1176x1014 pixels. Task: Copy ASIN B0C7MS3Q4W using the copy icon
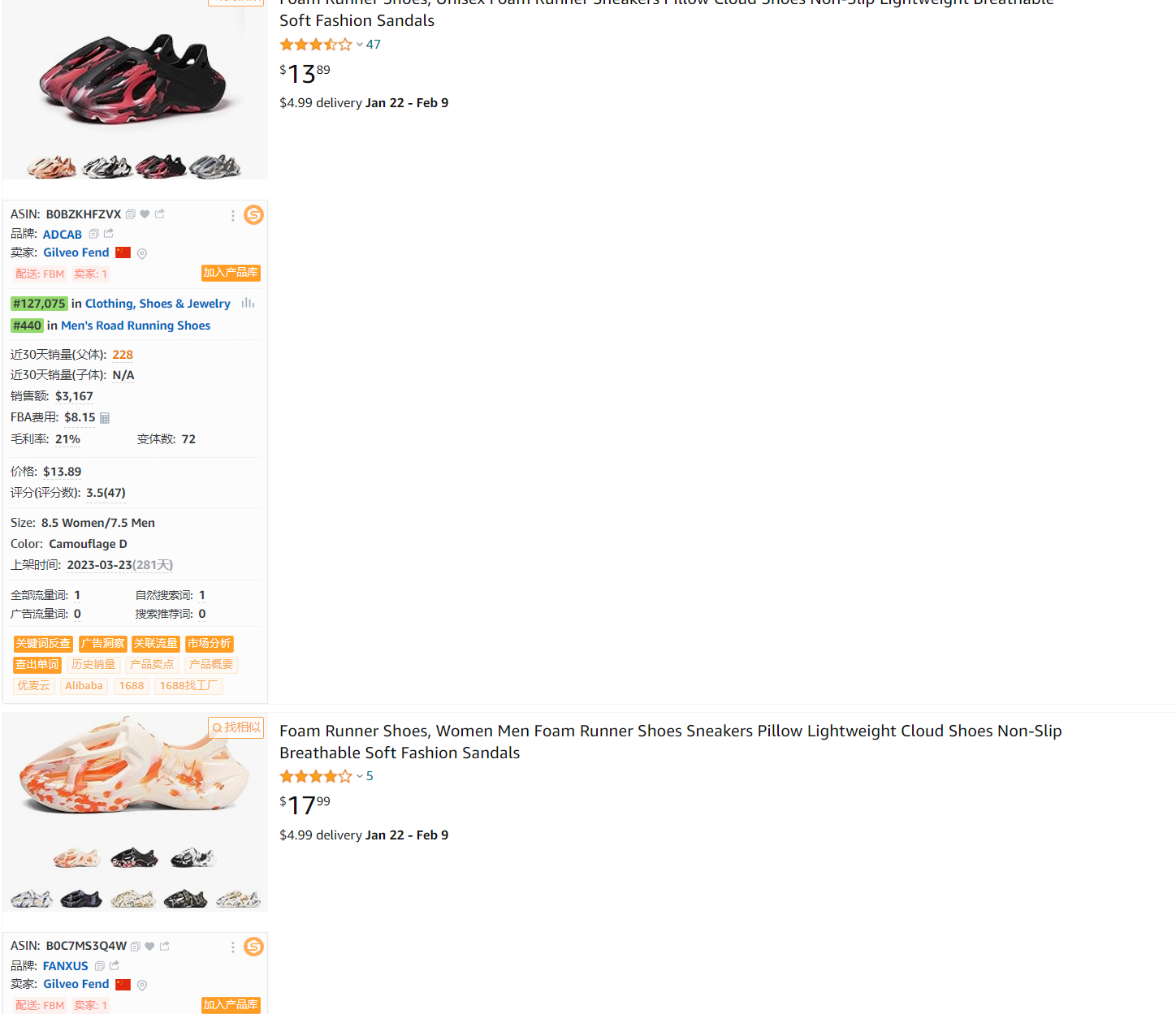coord(136,947)
